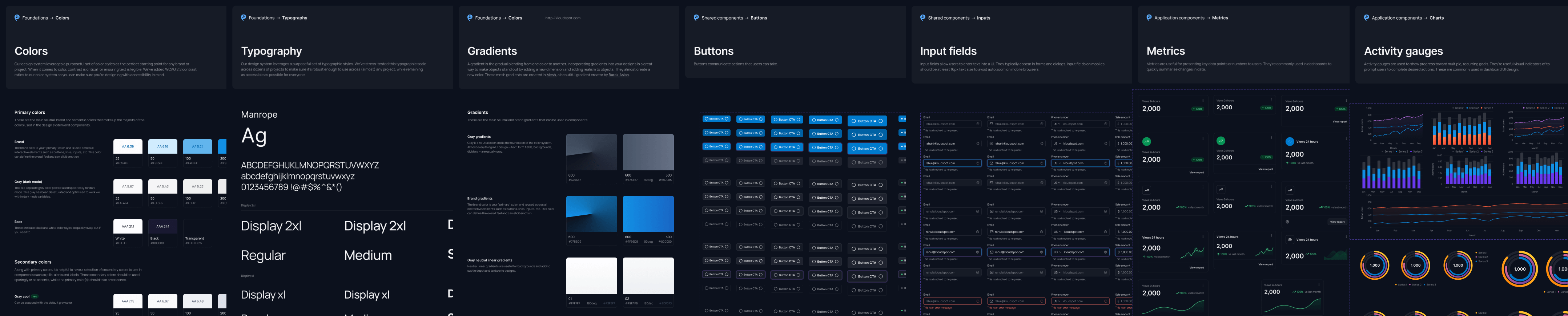Screen dimensions: 1568x316
Task: Click gray neutral linear gradient thumbnail 01
Action: coord(592,276)
